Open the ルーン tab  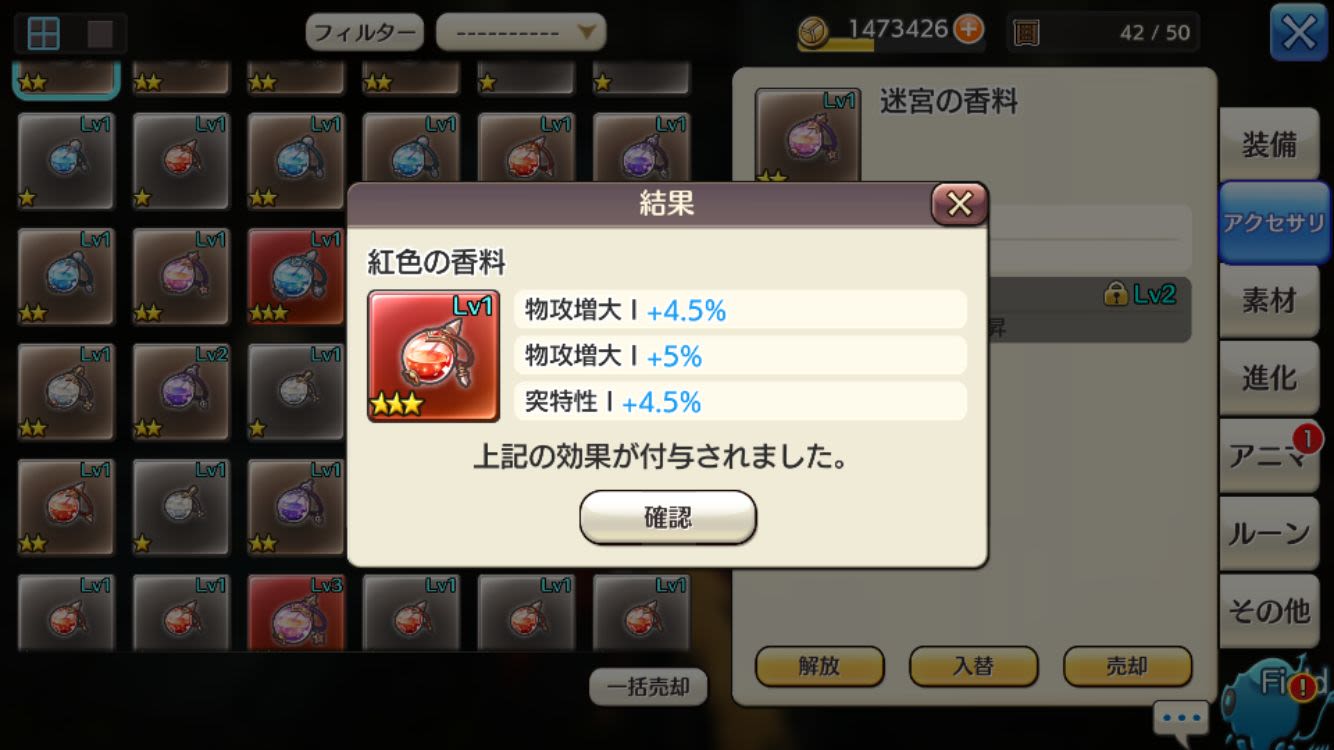(x=1269, y=533)
